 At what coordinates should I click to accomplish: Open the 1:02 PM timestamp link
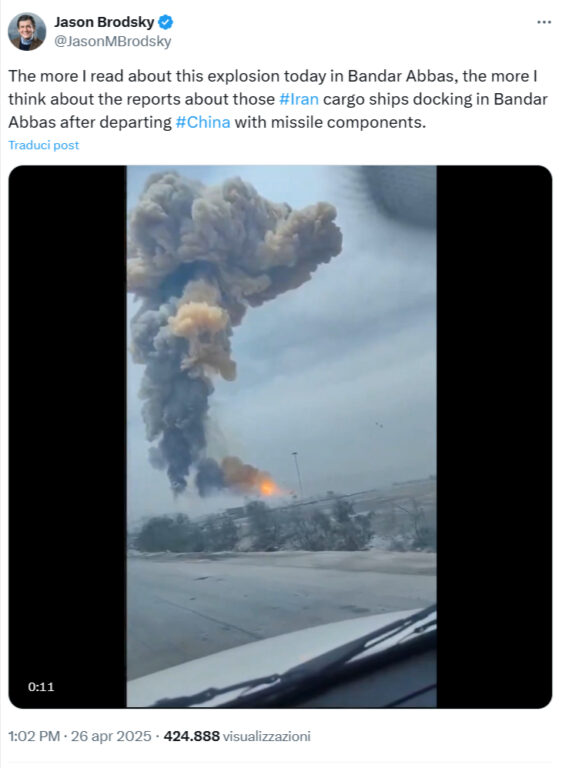tap(34, 736)
